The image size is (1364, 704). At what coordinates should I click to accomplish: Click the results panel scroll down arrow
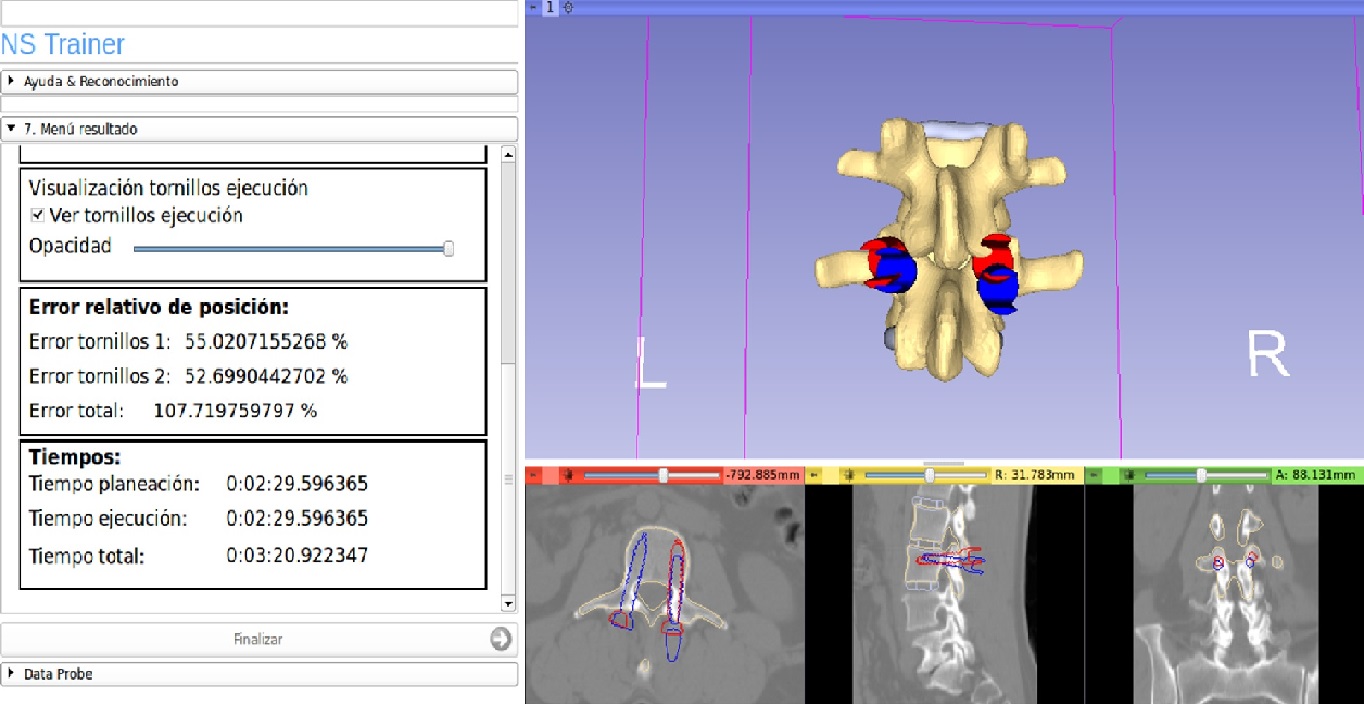(x=508, y=604)
